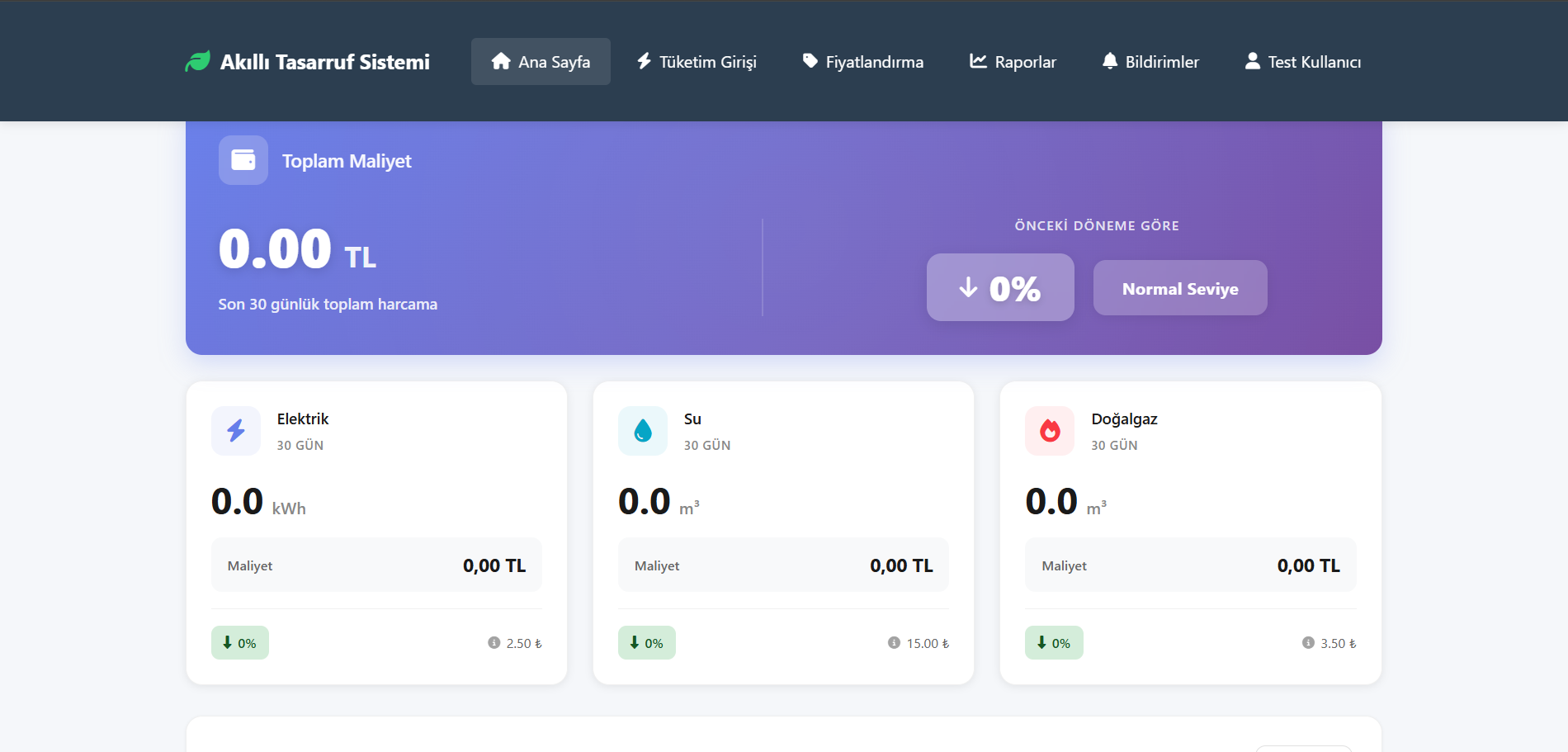Click the info icon next to 2.50 ₺
Screen dimensions: 1568x752
click(x=494, y=642)
